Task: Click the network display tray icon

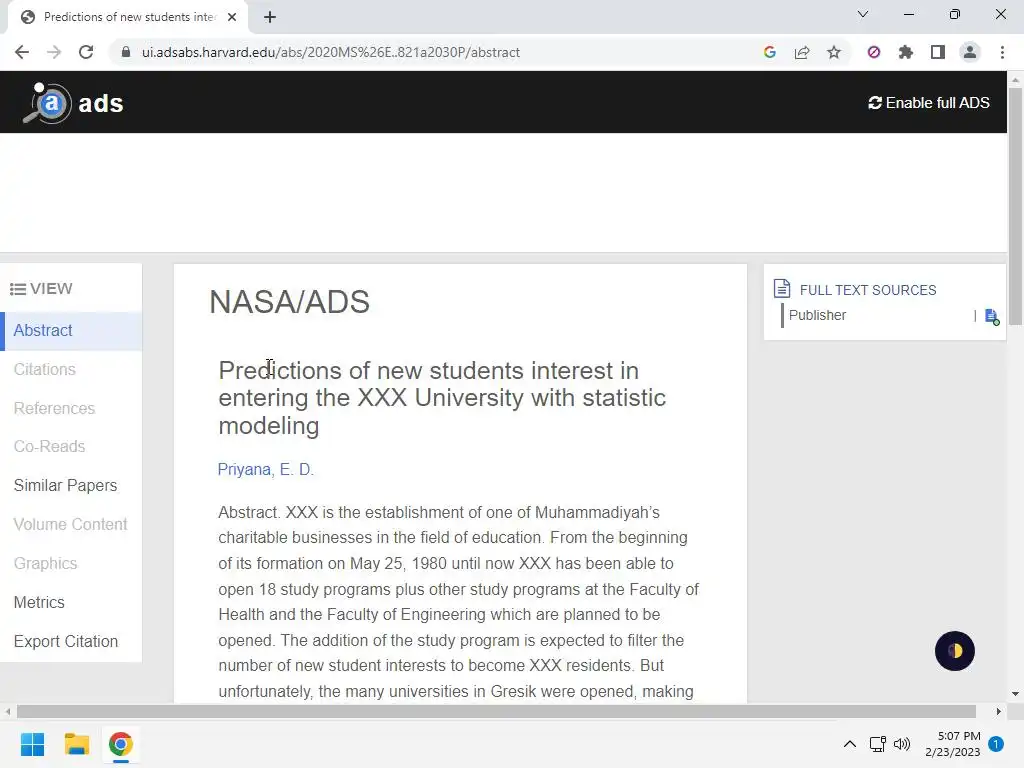Action: [877, 744]
